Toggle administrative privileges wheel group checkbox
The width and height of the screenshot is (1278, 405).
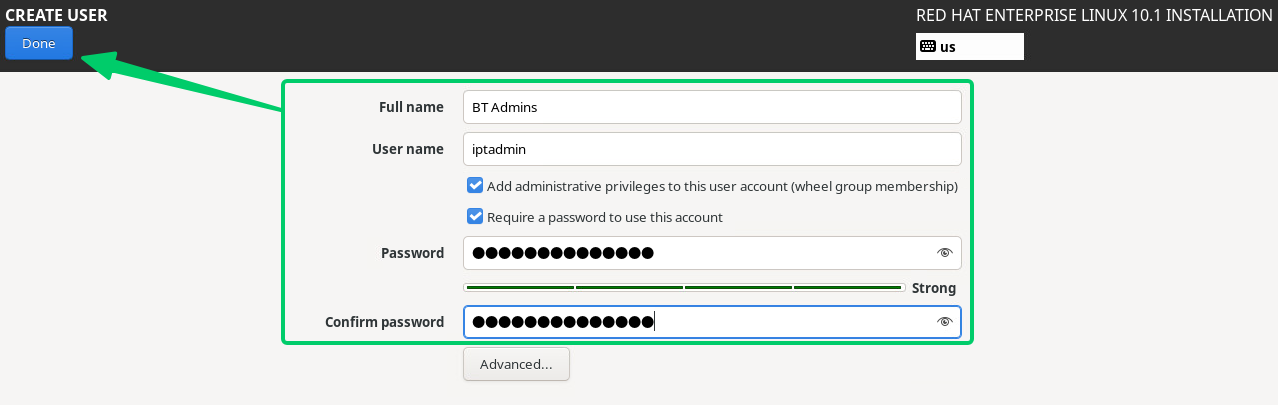coord(475,185)
